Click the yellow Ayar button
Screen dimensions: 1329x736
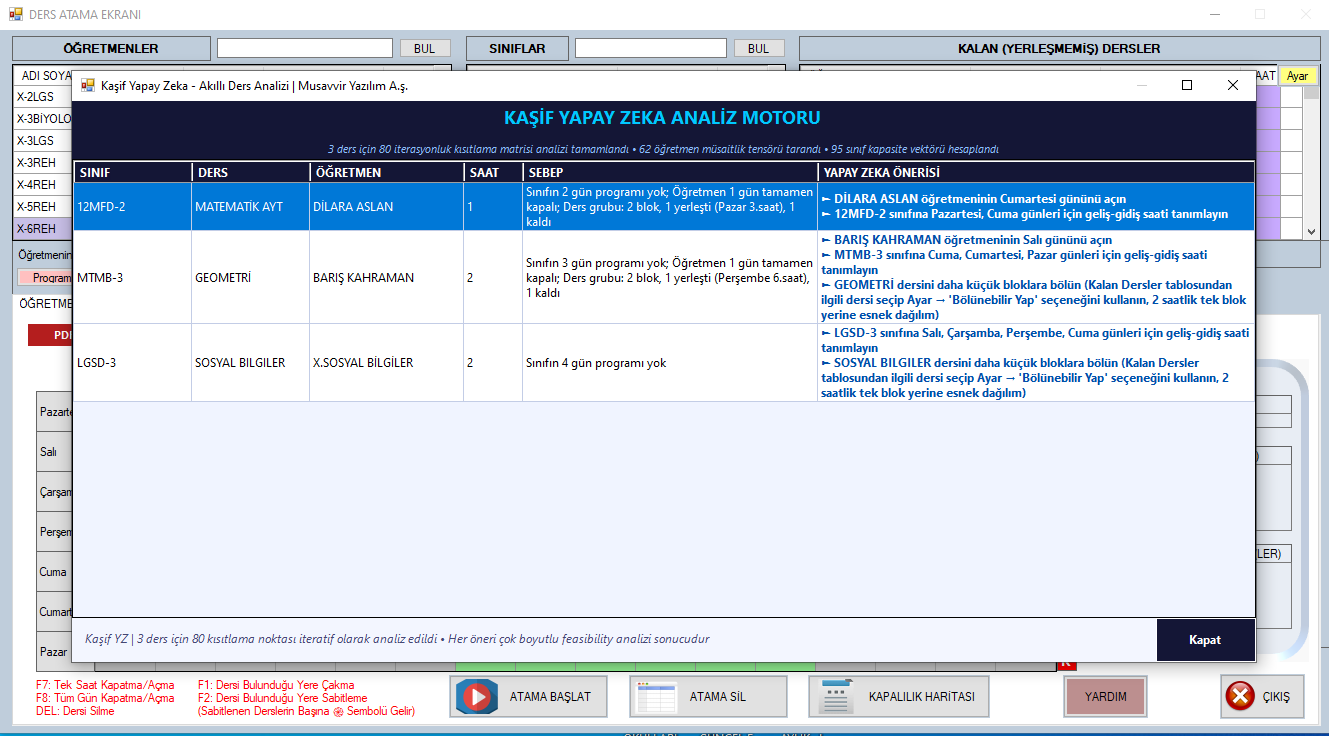1297,76
